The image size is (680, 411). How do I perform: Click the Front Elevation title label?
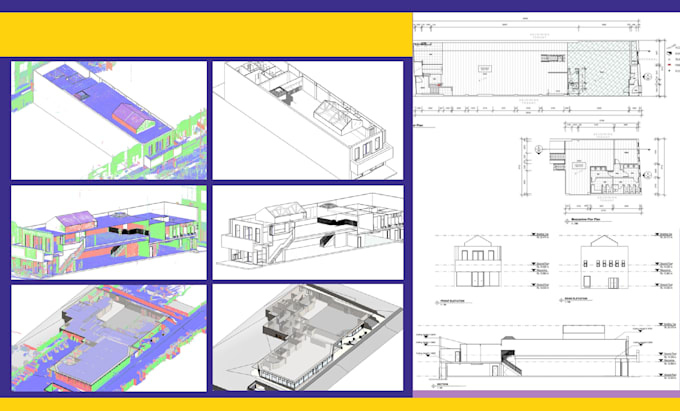tap(452, 301)
